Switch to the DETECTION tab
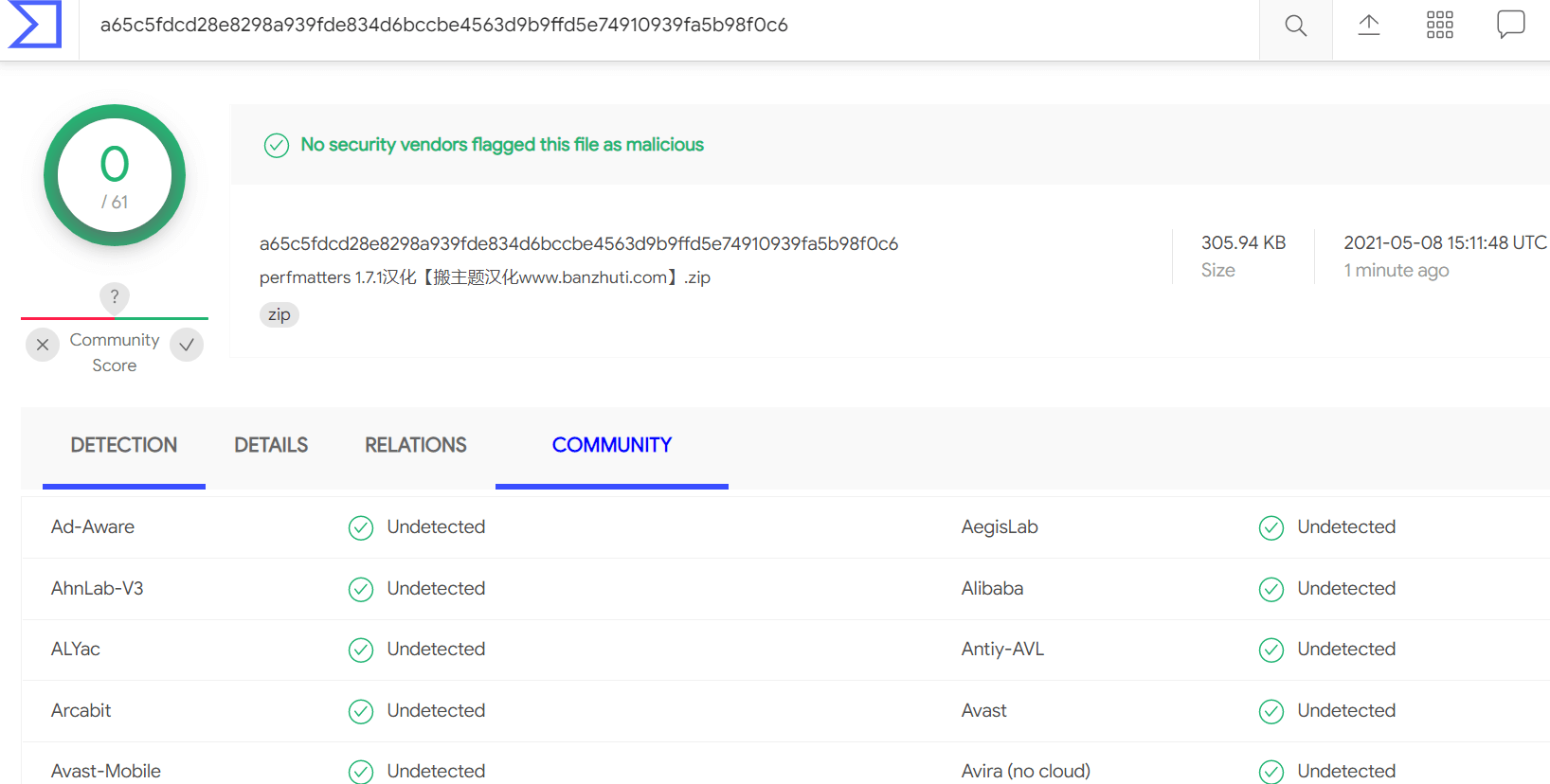 (124, 445)
